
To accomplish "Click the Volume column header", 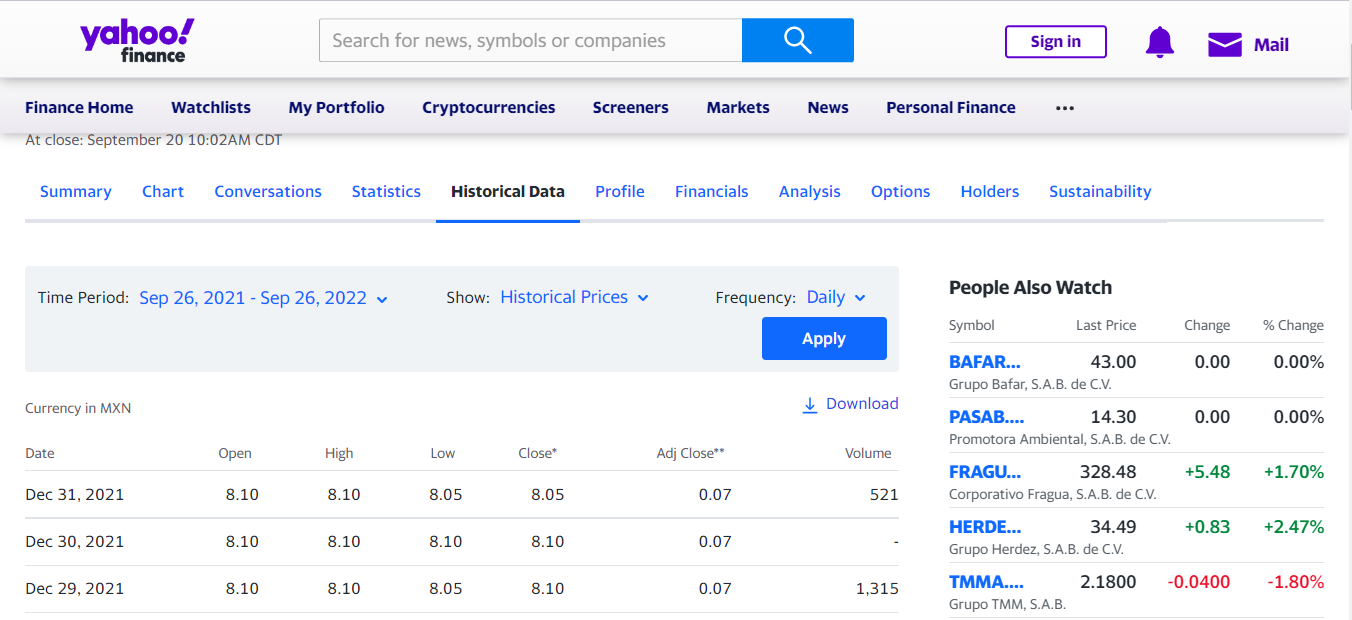I will 868,453.
